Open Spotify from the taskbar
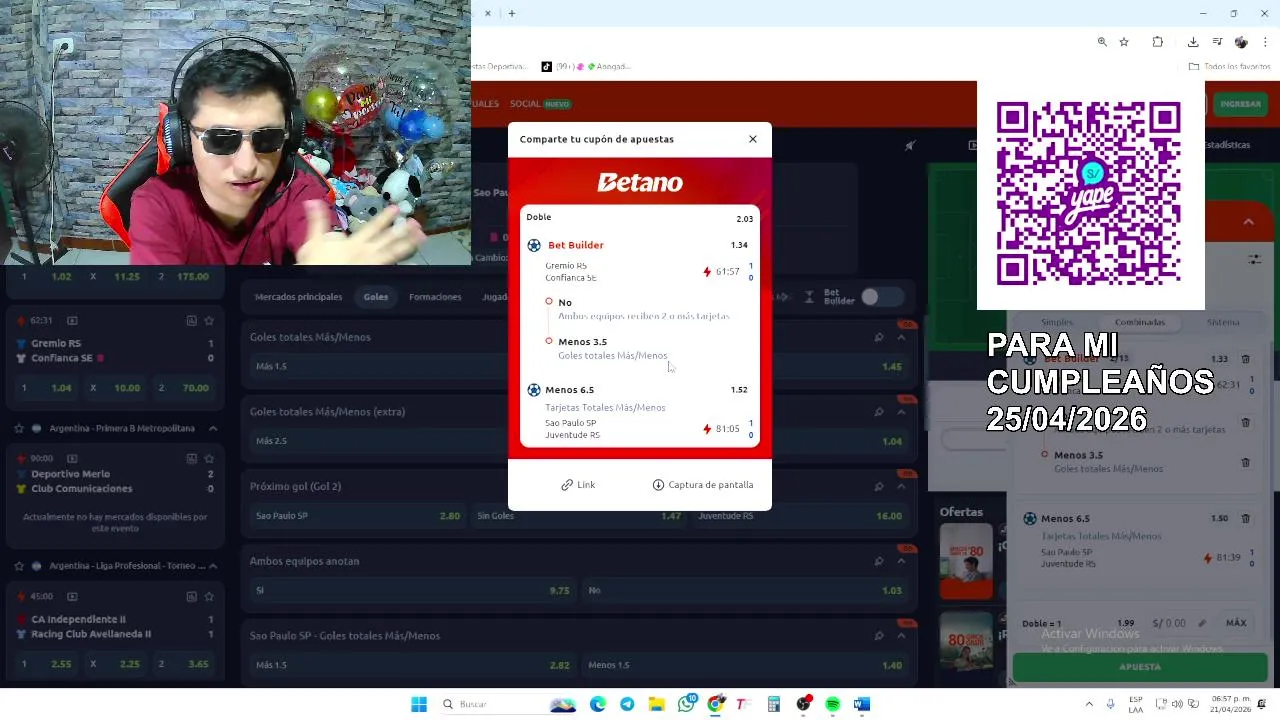This screenshot has height=720, width=1280. pyautogui.click(x=832, y=705)
